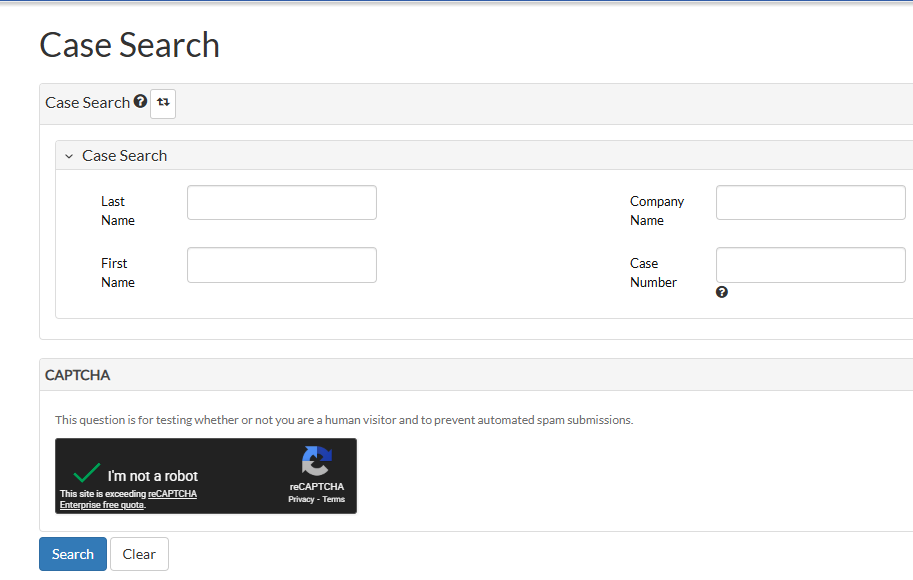The height and width of the screenshot is (580, 913).
Task: Click inside the Last Name field
Action: 281,203
